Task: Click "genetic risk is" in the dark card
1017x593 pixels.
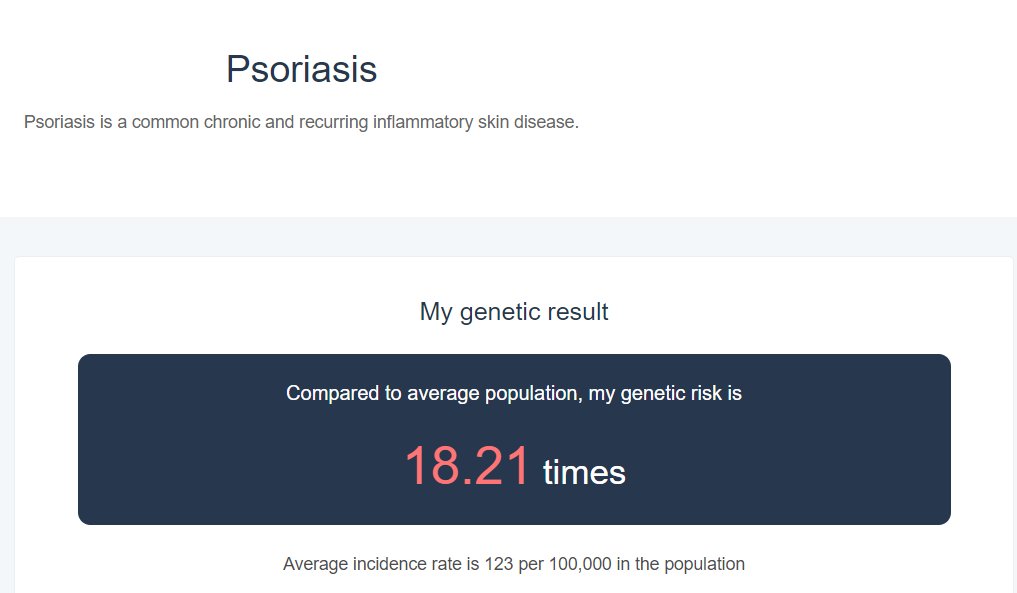Action: (681, 393)
